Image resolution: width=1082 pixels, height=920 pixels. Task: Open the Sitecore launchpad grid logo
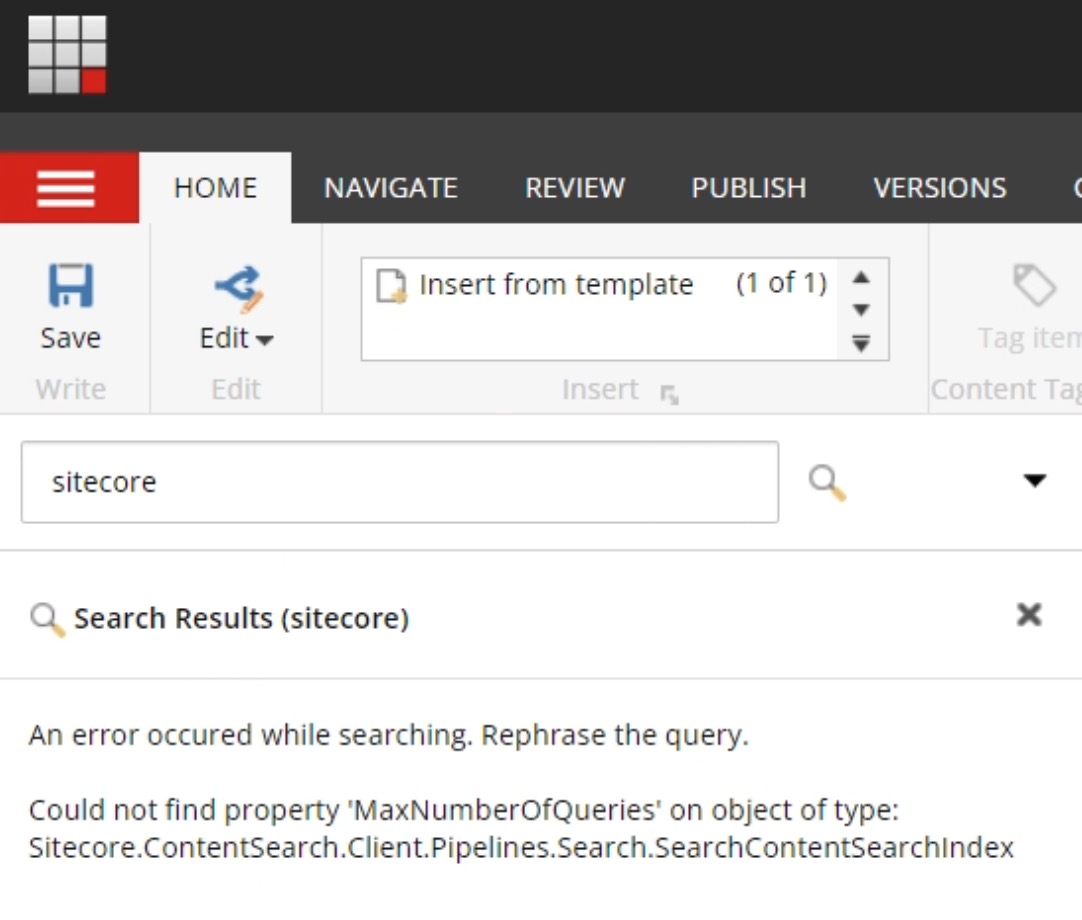click(x=67, y=55)
